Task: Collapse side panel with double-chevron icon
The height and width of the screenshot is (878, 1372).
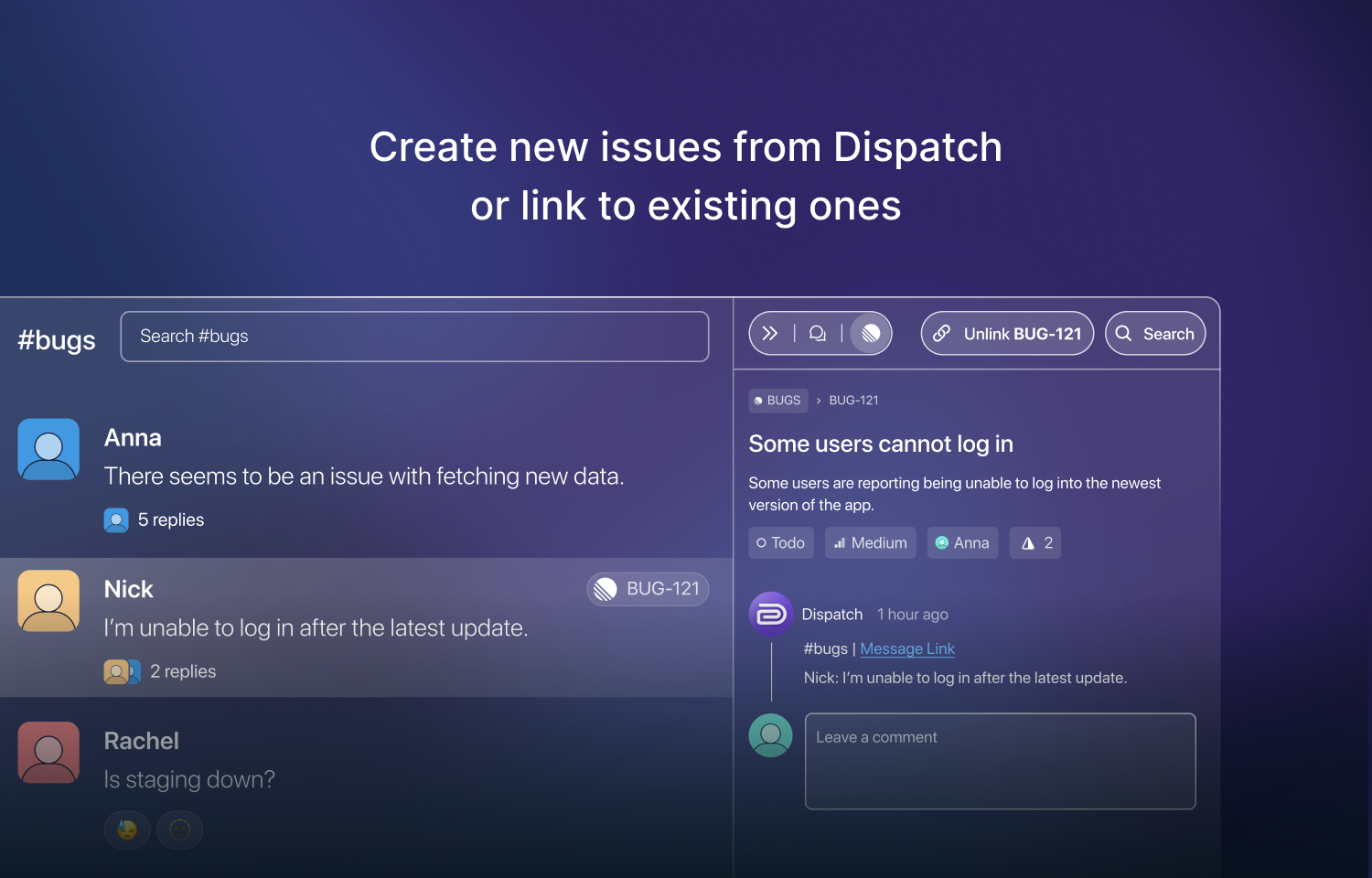Action: tap(770, 334)
